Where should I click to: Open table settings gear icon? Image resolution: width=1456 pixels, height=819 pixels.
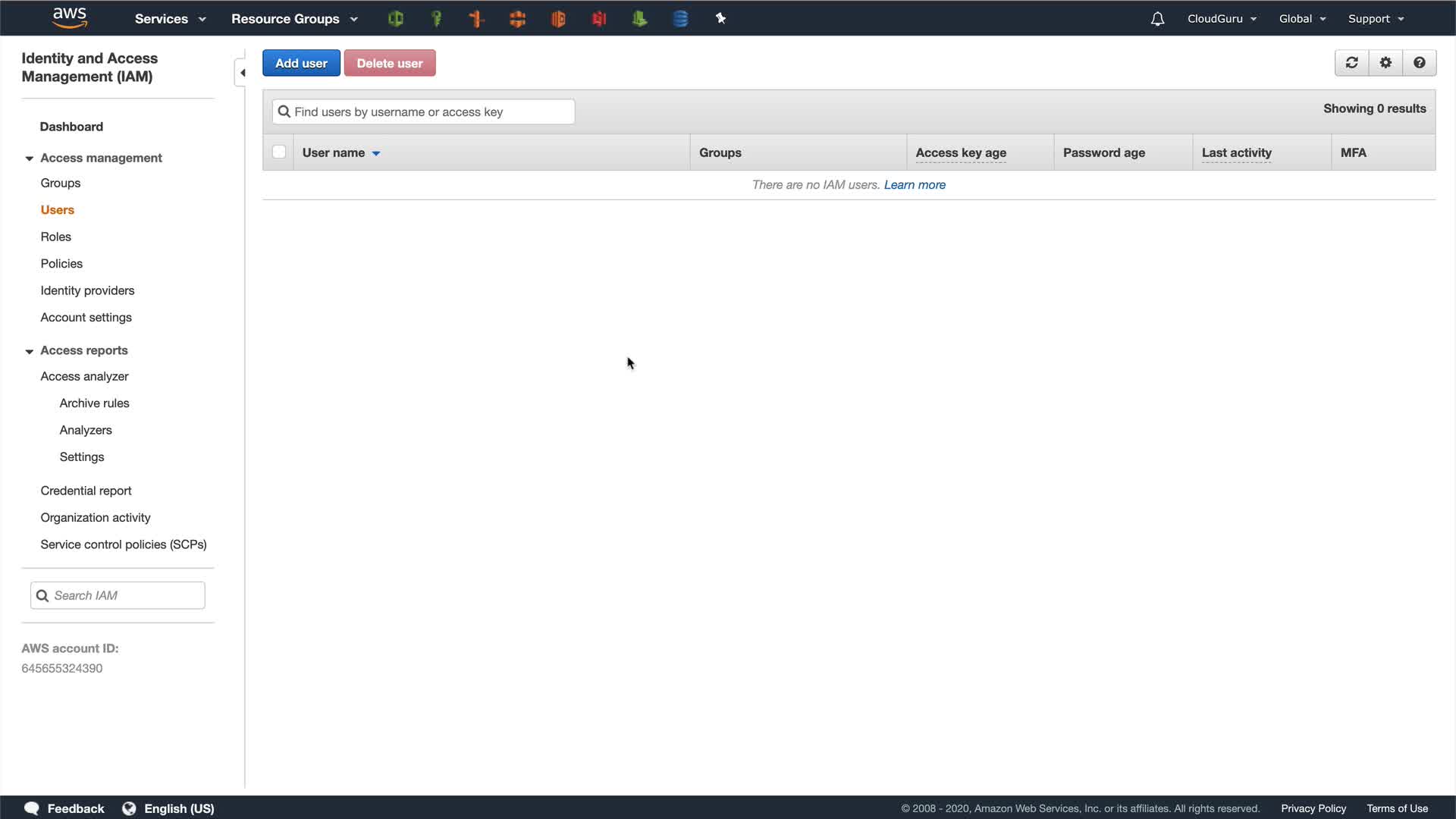click(1385, 63)
